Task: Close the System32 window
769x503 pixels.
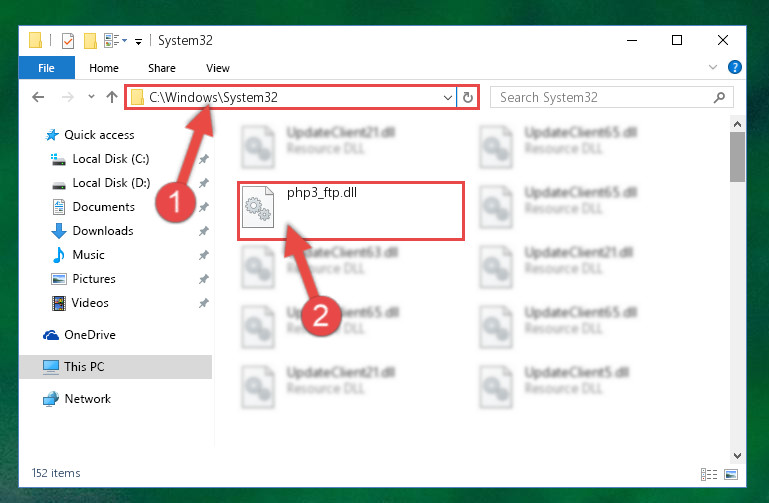Action: (x=722, y=40)
